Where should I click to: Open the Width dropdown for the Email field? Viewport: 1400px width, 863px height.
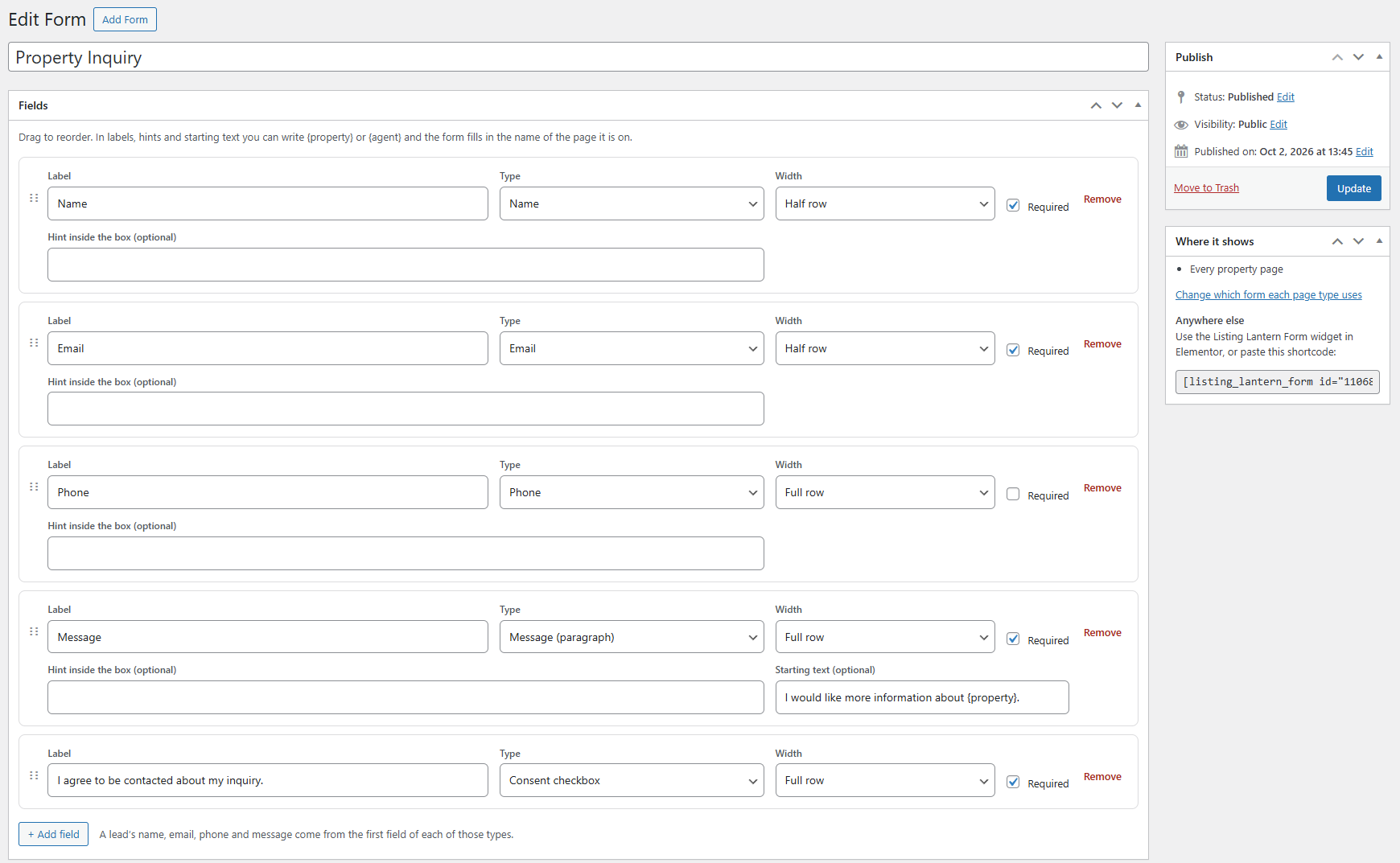point(885,348)
